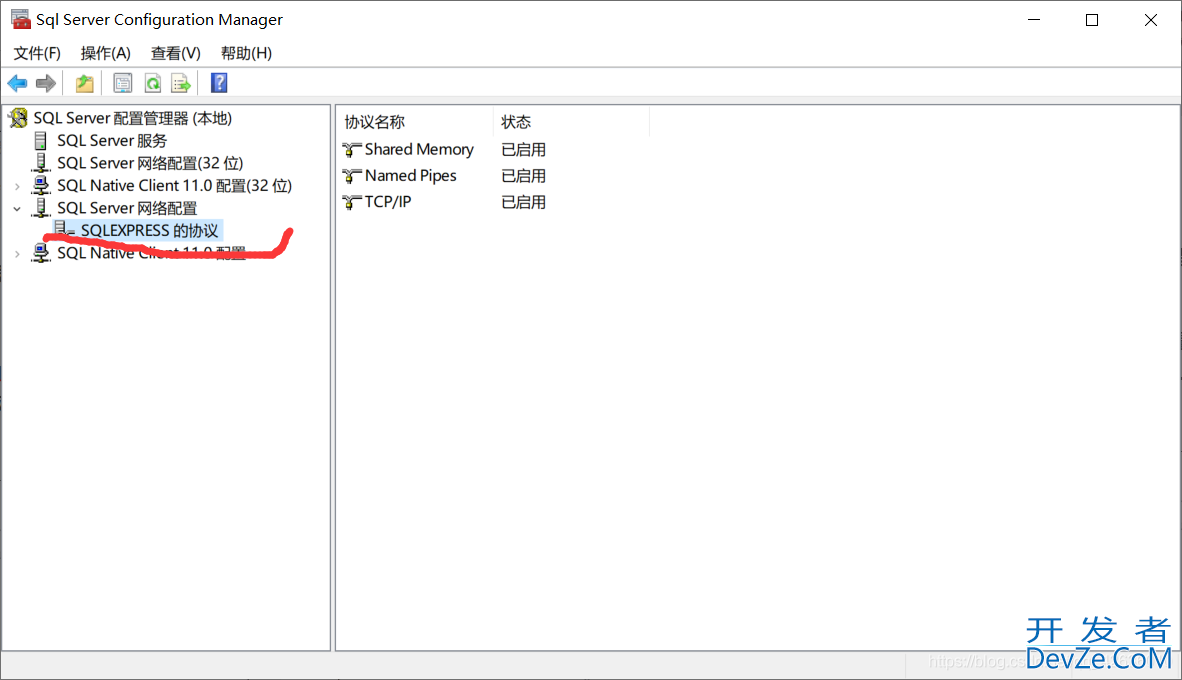Open the Help question mark icon
The width and height of the screenshot is (1182, 680).
[x=219, y=83]
